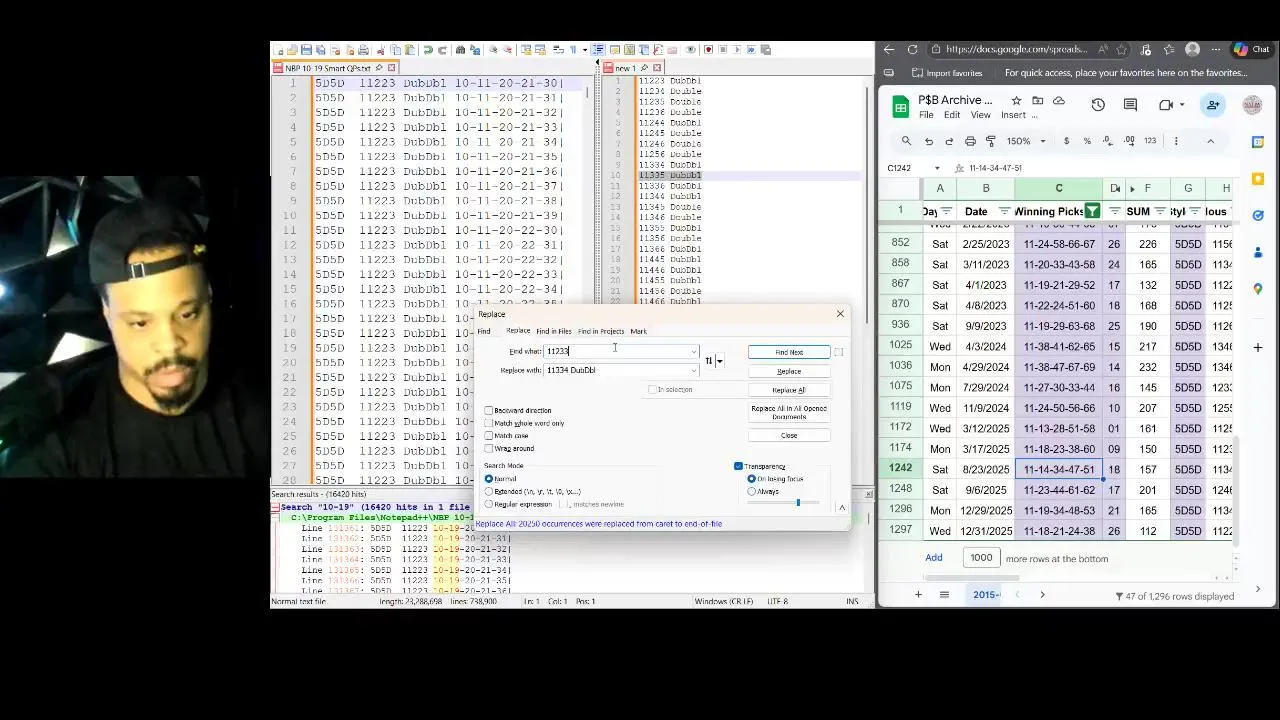Select Extended search mode radio
1280x720 pixels.
489,492
